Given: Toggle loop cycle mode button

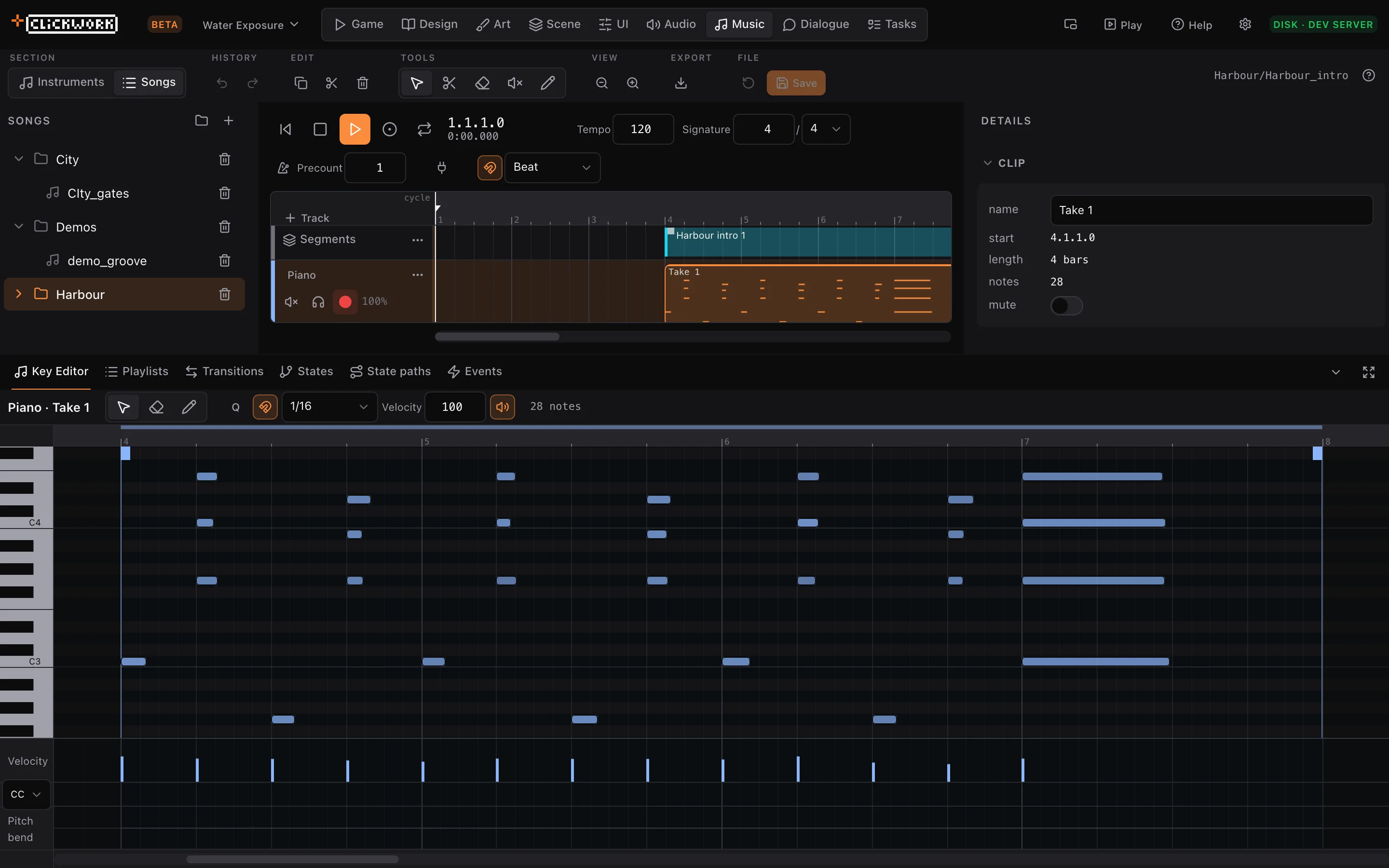Looking at the screenshot, I should pos(424,129).
